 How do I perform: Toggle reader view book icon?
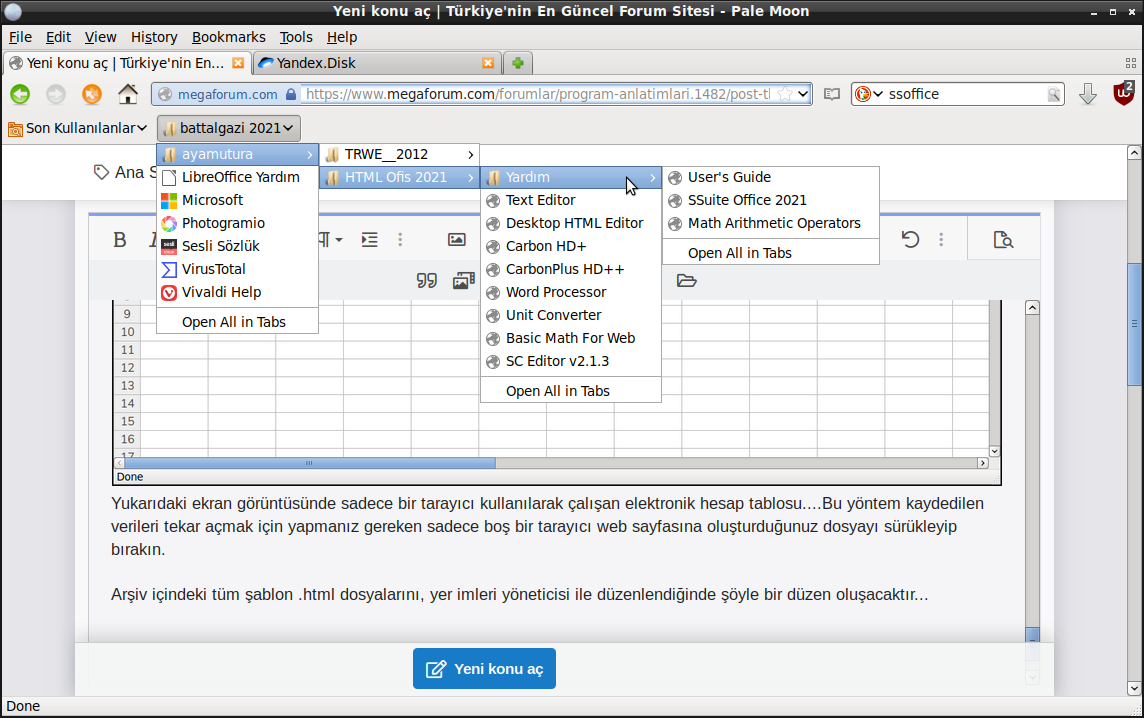point(832,94)
